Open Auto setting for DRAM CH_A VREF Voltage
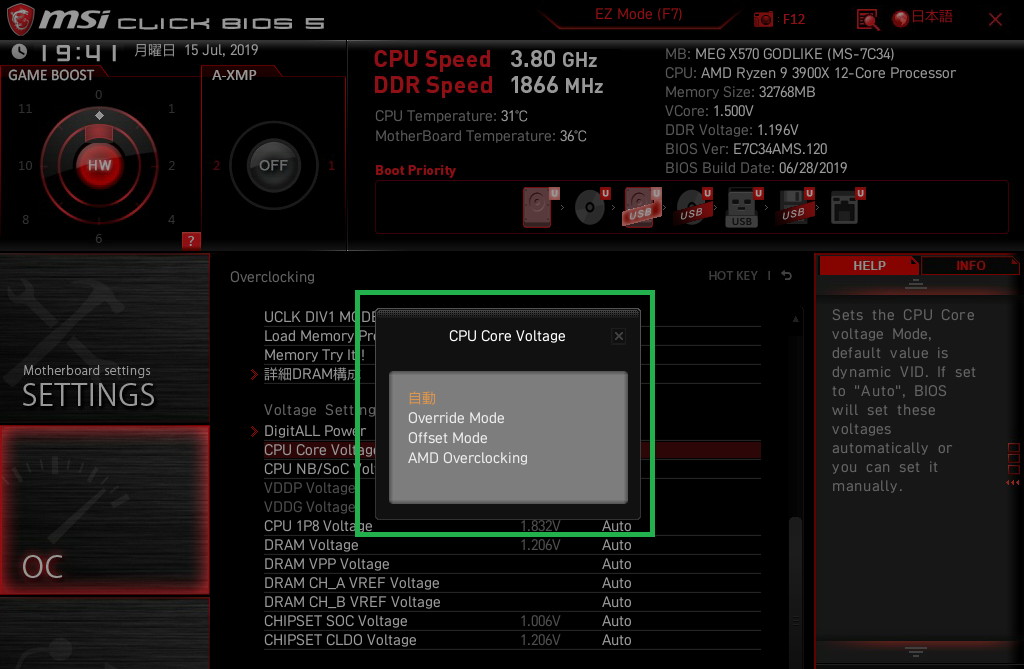 [x=616, y=583]
